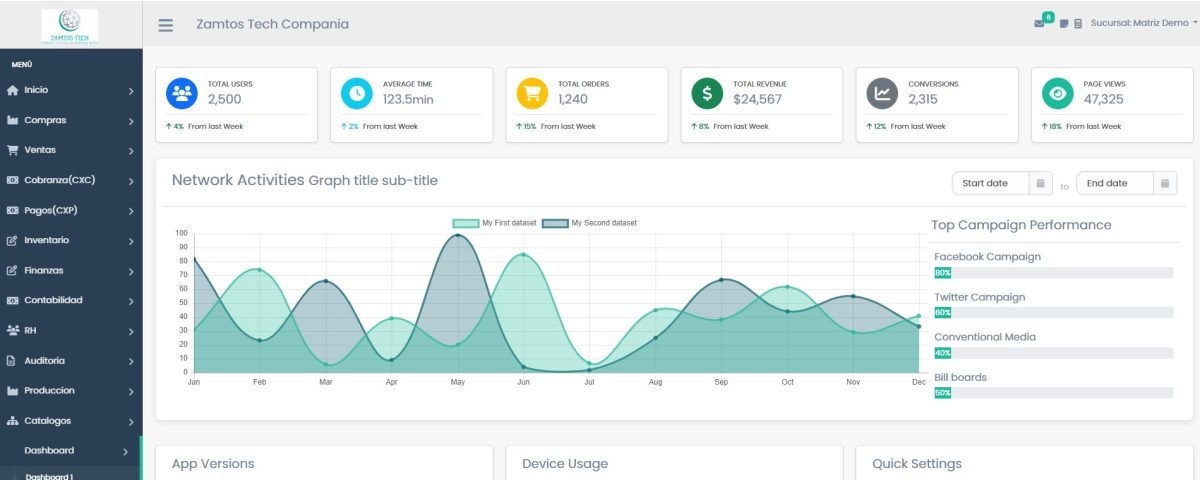Click the $24,567 revenue value
The image size is (1200, 480).
click(x=758, y=99)
